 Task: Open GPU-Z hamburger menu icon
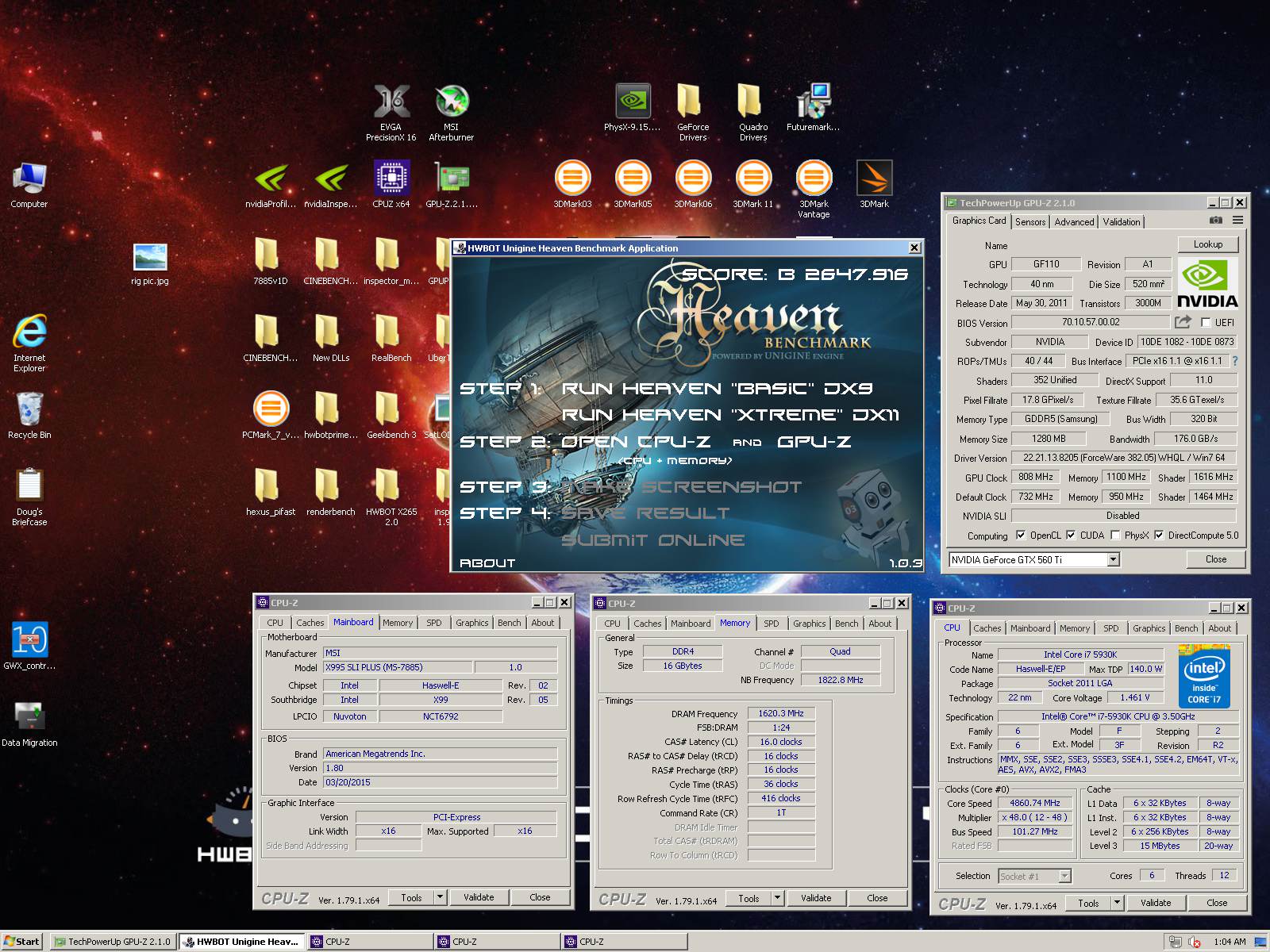[1237, 221]
